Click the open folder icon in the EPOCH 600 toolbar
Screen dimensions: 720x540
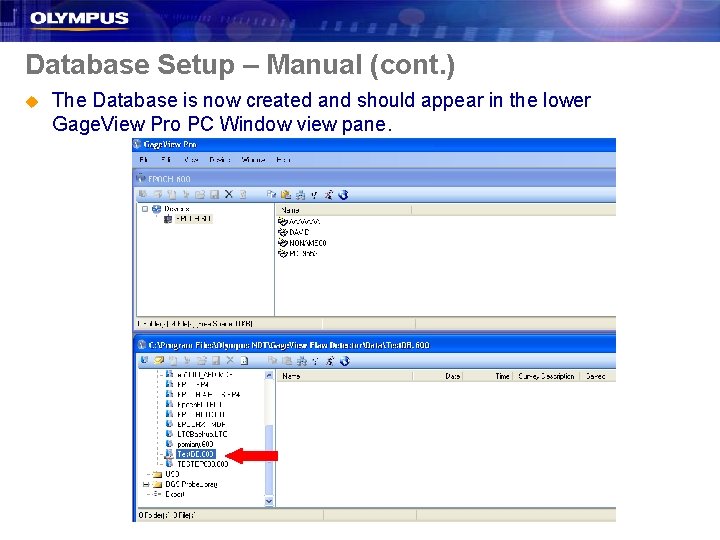[200, 195]
